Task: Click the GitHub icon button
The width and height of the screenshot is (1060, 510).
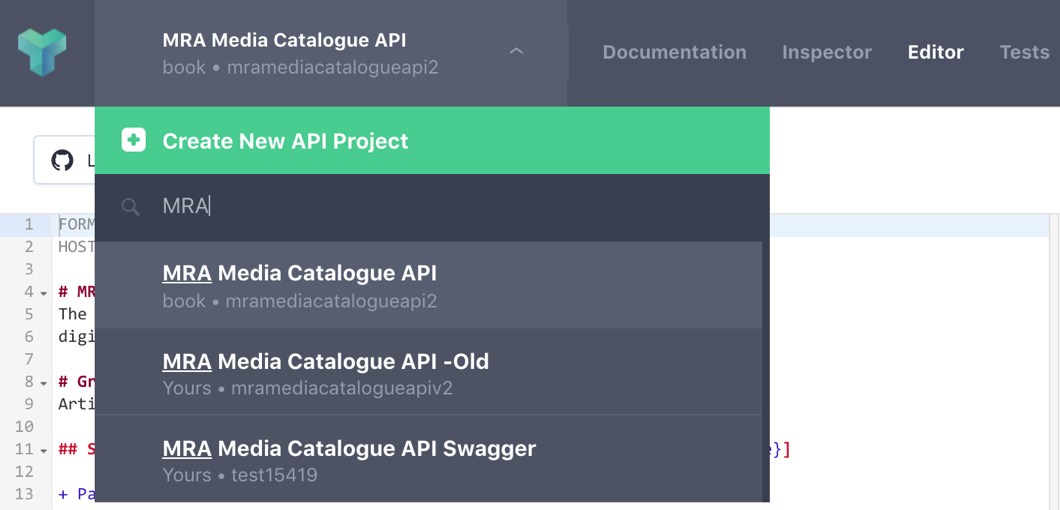Action: pyautogui.click(x=62, y=160)
